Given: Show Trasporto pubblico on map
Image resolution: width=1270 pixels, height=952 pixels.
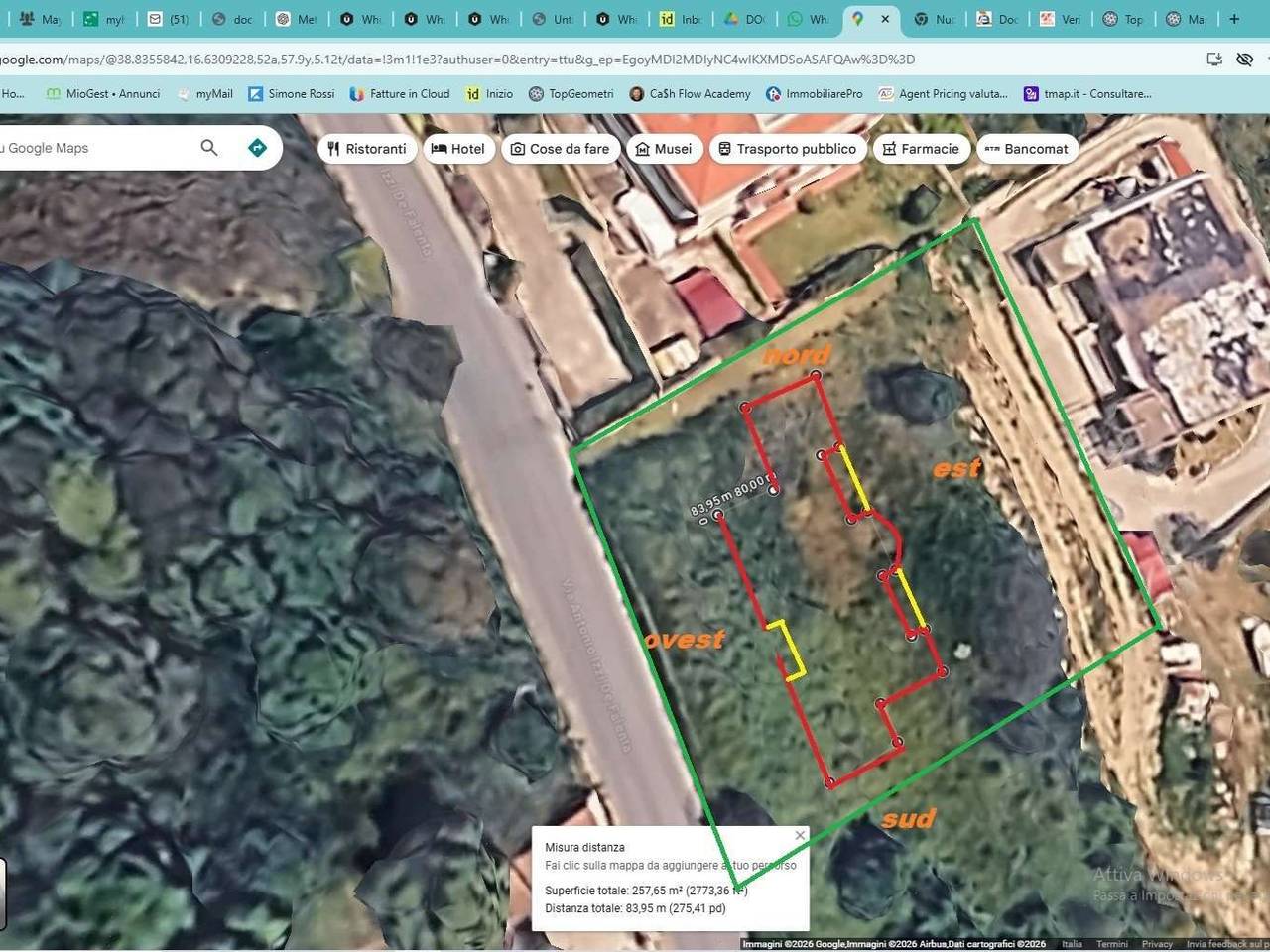Looking at the screenshot, I should tap(787, 149).
